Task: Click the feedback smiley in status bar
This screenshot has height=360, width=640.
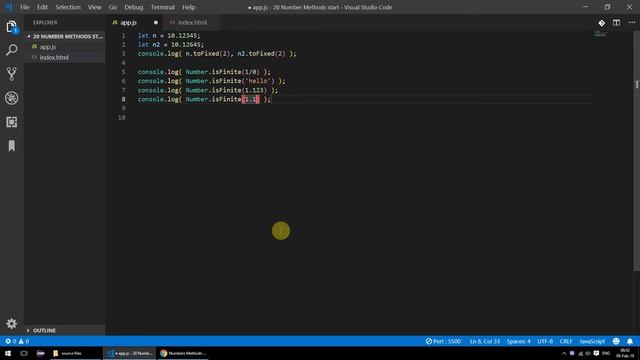Action: coord(616,341)
